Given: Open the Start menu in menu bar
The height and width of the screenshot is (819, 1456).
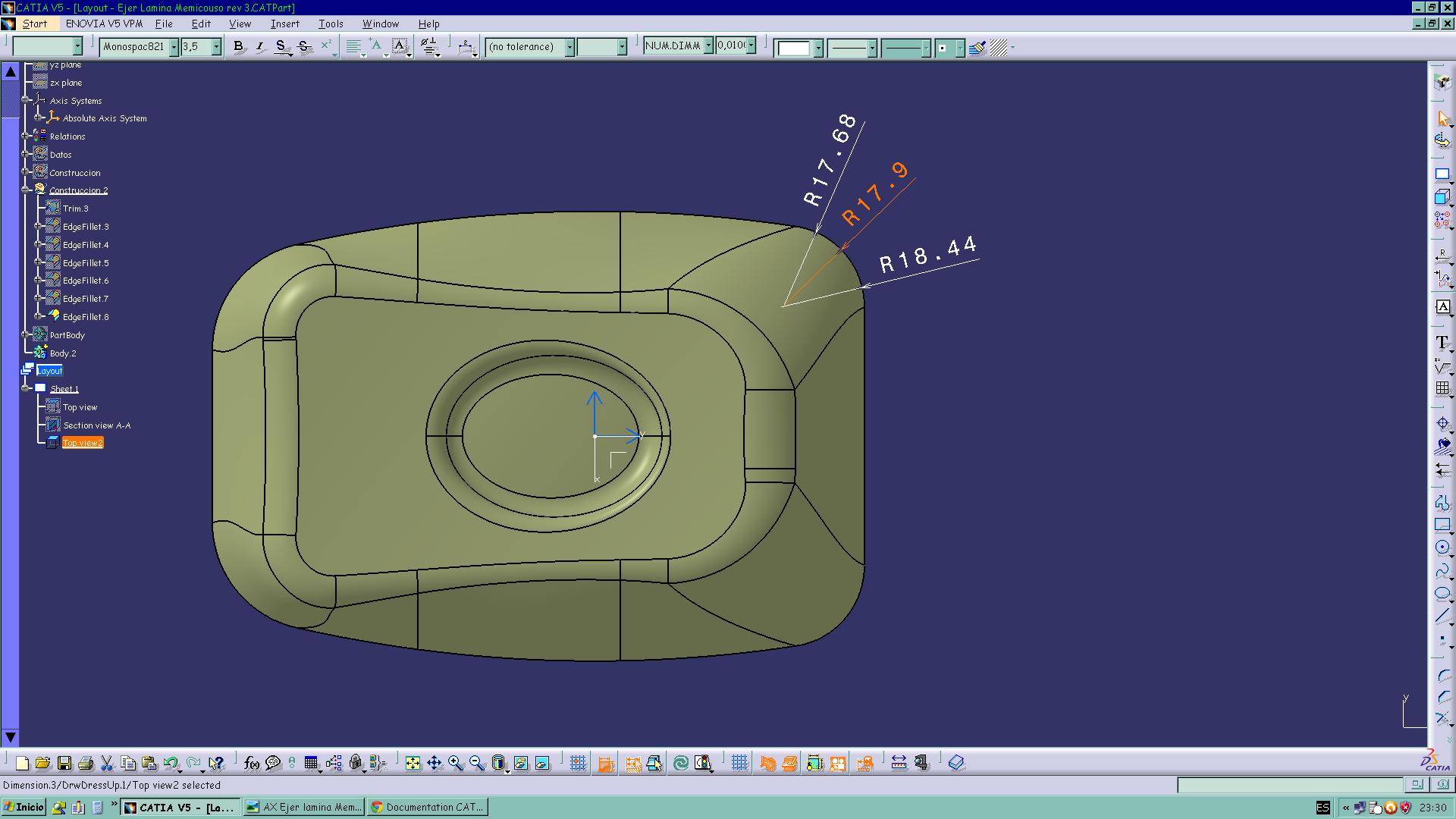Looking at the screenshot, I should coord(35,24).
